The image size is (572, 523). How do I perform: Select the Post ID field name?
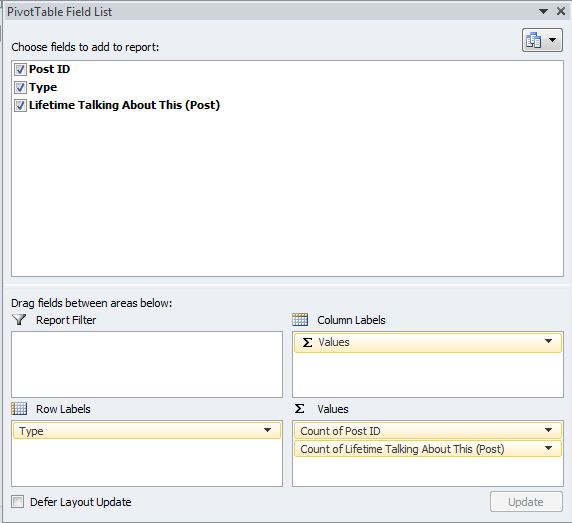point(49,69)
